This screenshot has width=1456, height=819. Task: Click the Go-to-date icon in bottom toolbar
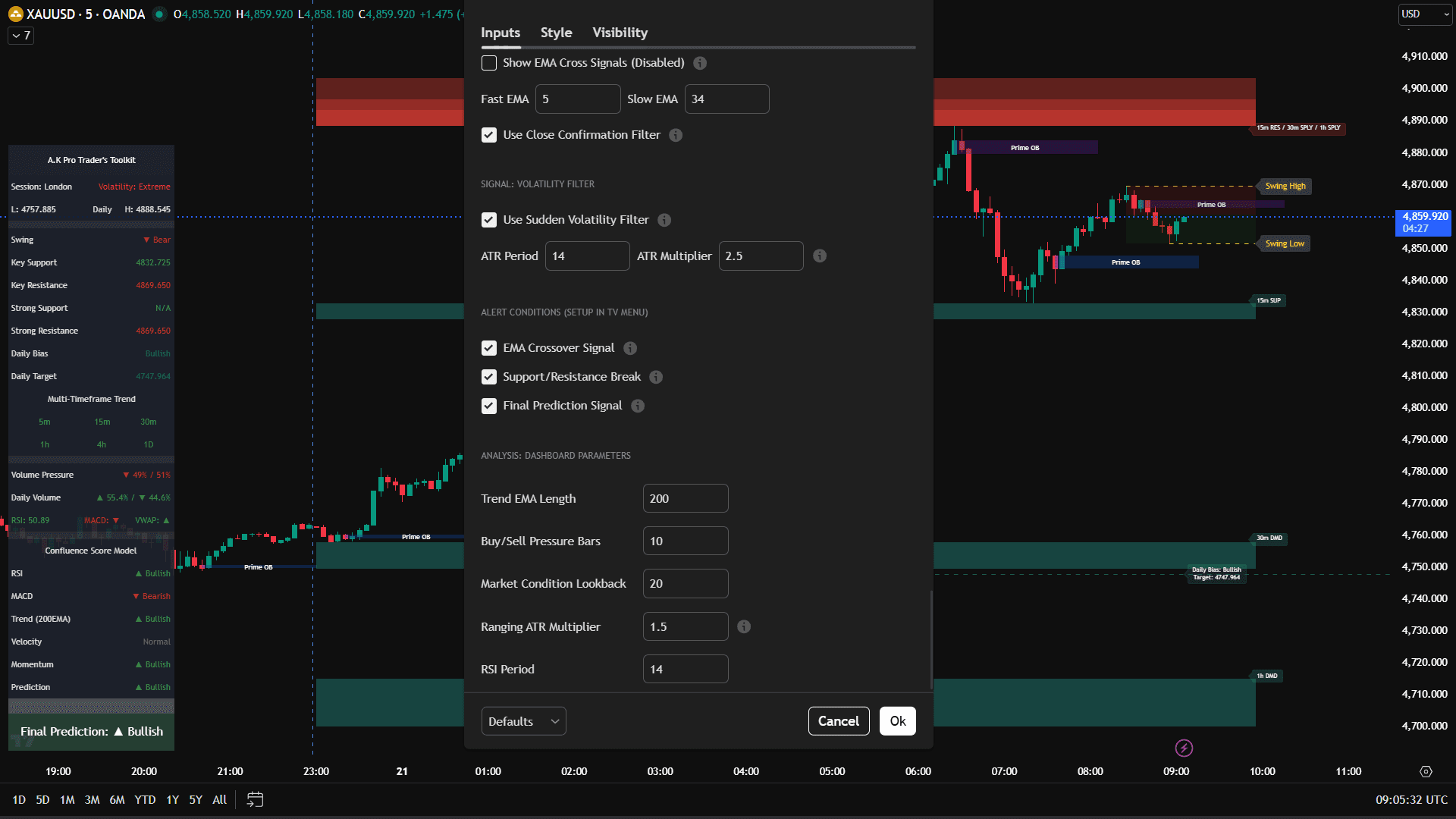(x=254, y=799)
